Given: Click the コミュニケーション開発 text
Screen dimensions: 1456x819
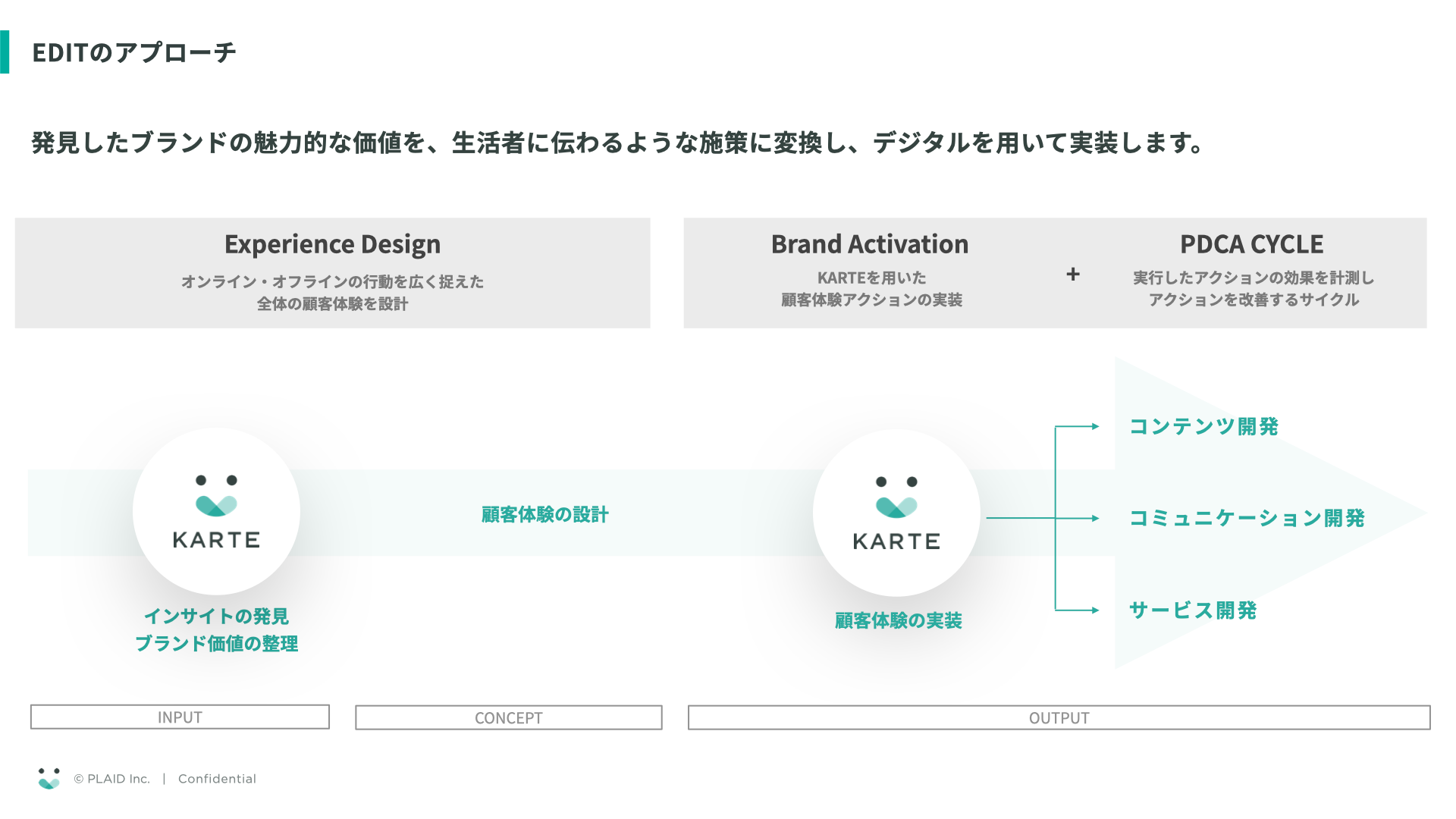Looking at the screenshot, I should (1247, 519).
